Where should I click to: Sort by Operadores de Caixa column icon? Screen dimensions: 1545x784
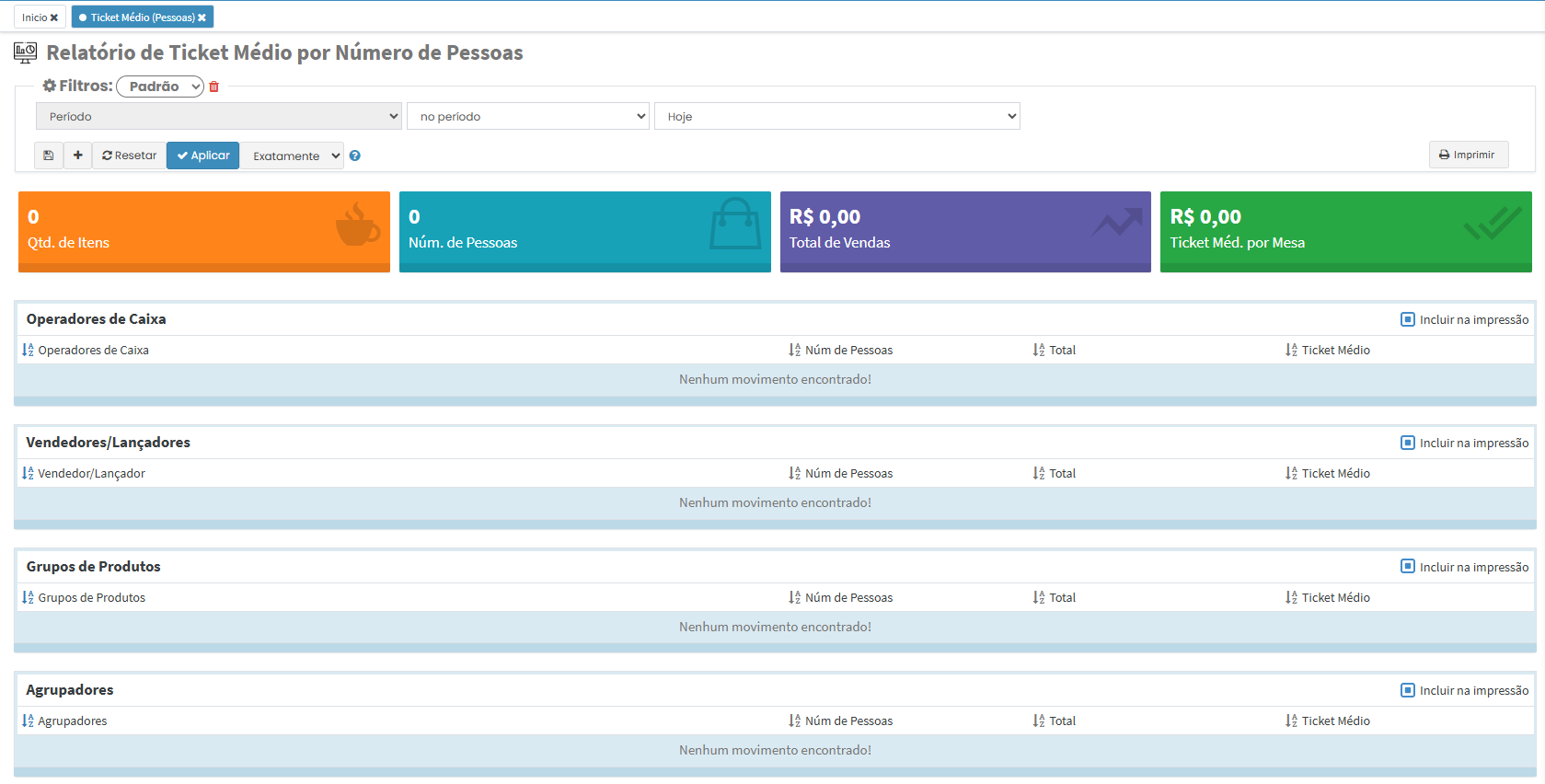[x=29, y=351]
